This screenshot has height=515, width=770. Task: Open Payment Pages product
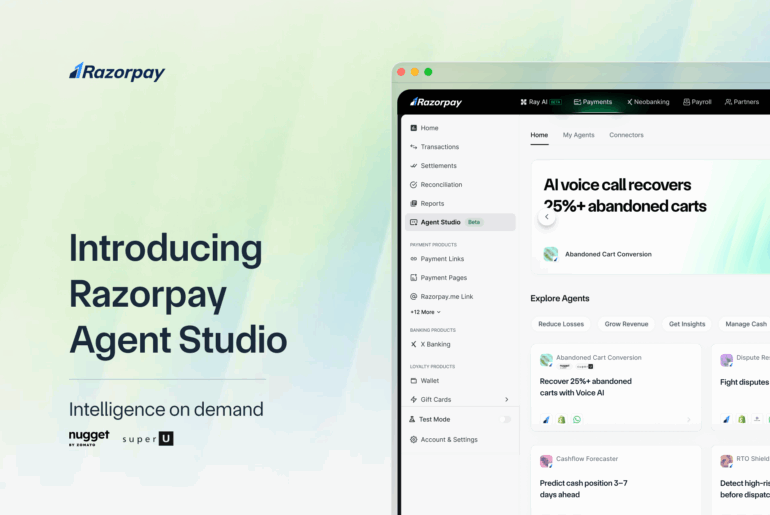pyautogui.click(x=439, y=278)
